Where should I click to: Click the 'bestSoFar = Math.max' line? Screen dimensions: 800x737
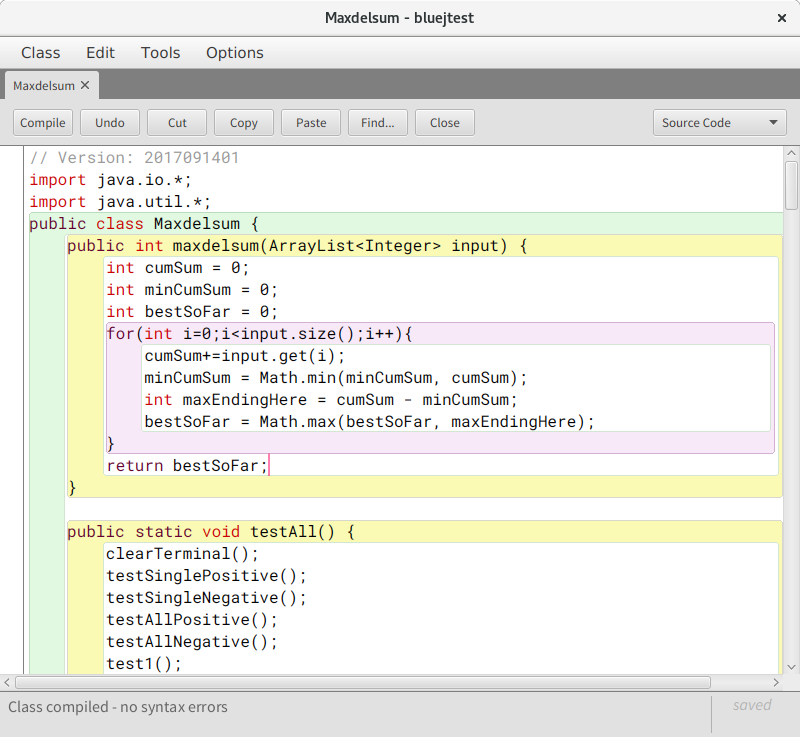click(x=369, y=421)
